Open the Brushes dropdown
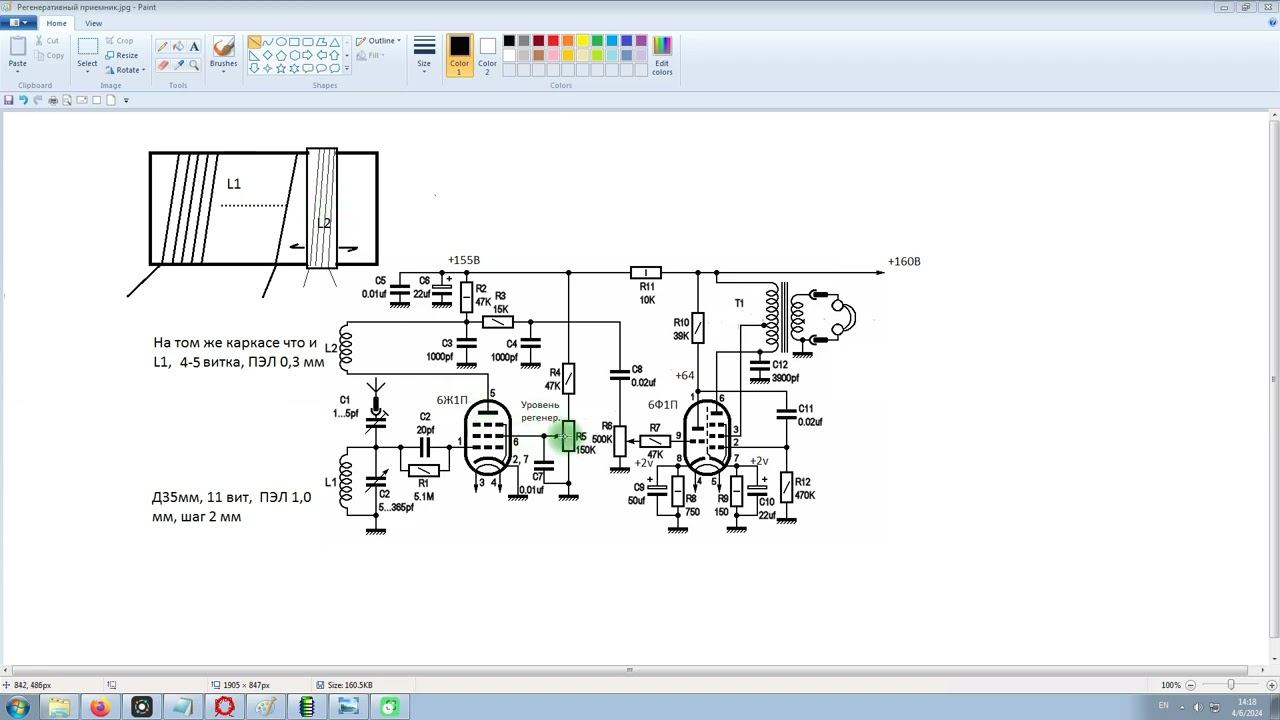 coord(223,55)
